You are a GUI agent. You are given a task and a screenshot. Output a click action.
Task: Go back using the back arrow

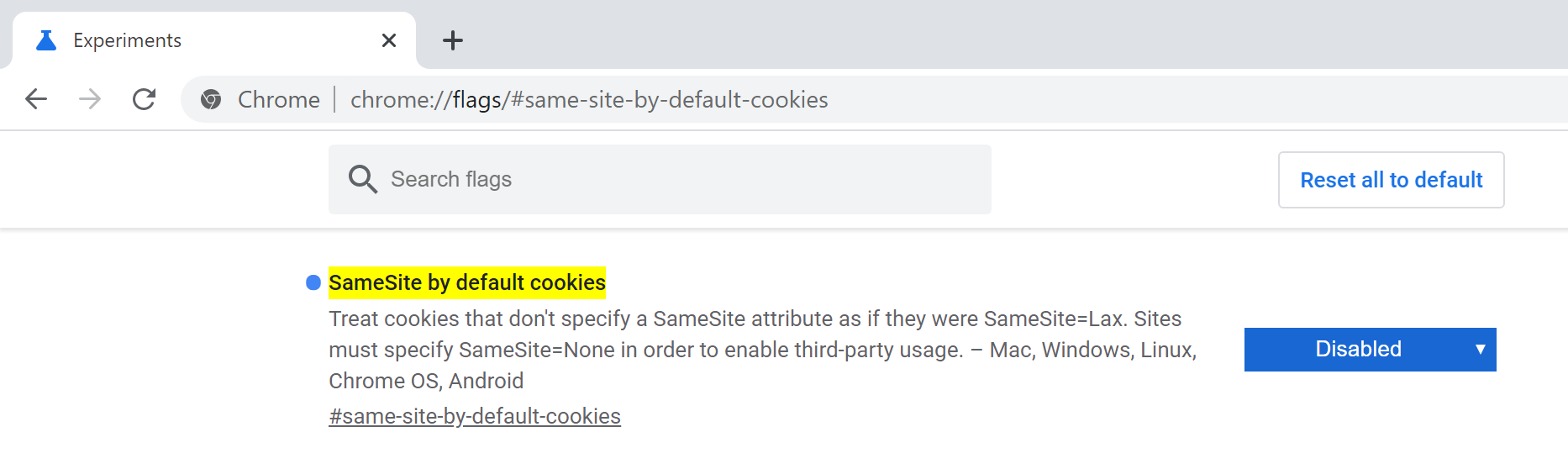click(x=36, y=99)
